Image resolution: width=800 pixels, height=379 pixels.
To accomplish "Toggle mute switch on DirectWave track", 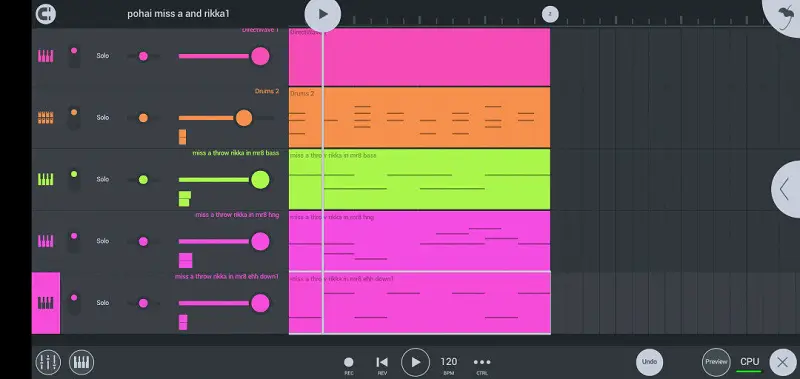I will pyautogui.click(x=74, y=56).
